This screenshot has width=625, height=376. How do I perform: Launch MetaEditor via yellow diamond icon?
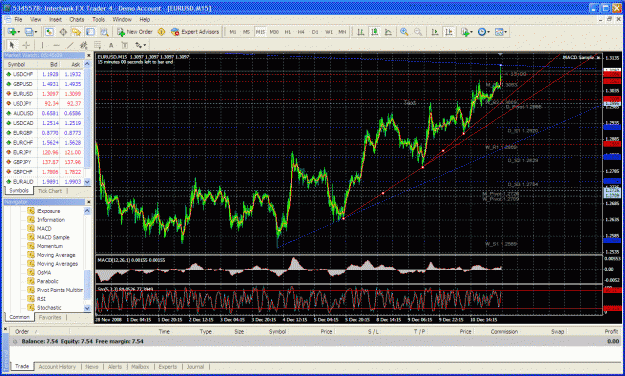point(161,32)
